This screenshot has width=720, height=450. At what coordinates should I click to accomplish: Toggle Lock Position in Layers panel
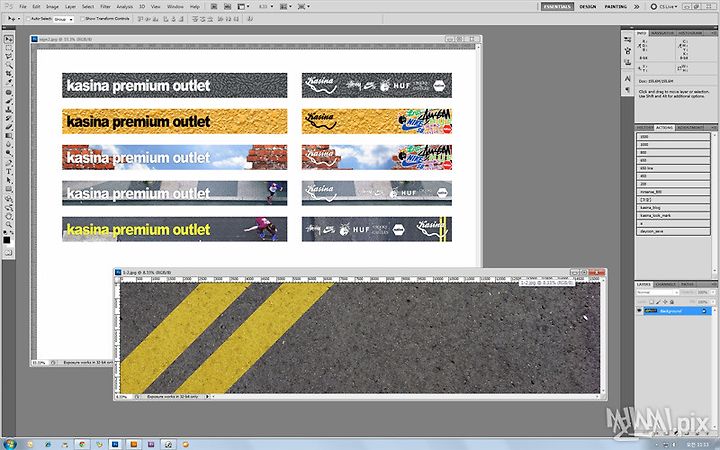[x=665, y=302]
